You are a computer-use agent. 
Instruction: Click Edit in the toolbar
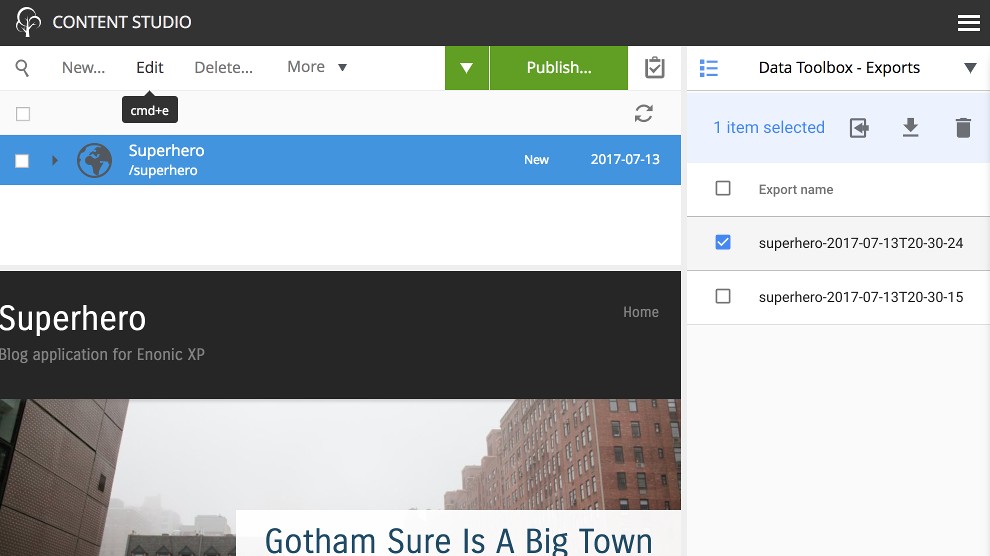(150, 68)
